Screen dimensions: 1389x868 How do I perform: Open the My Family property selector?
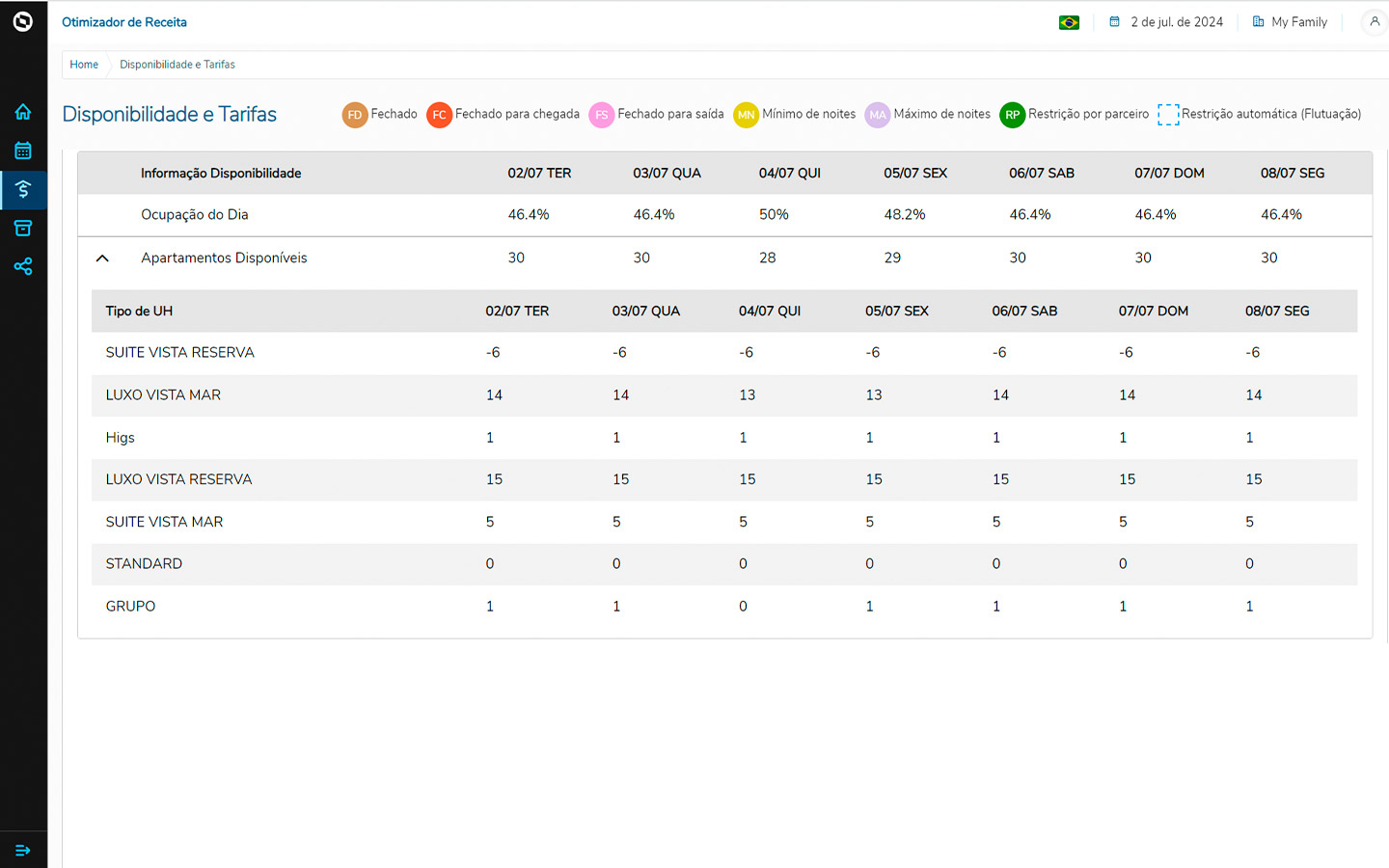tap(1290, 22)
